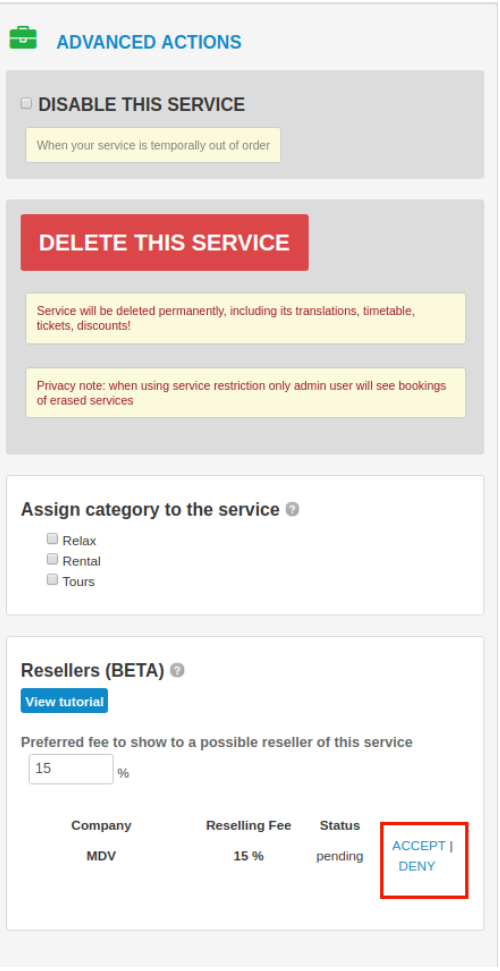500x971 pixels.
Task: Select the MDV company name cell
Action: coord(101,856)
